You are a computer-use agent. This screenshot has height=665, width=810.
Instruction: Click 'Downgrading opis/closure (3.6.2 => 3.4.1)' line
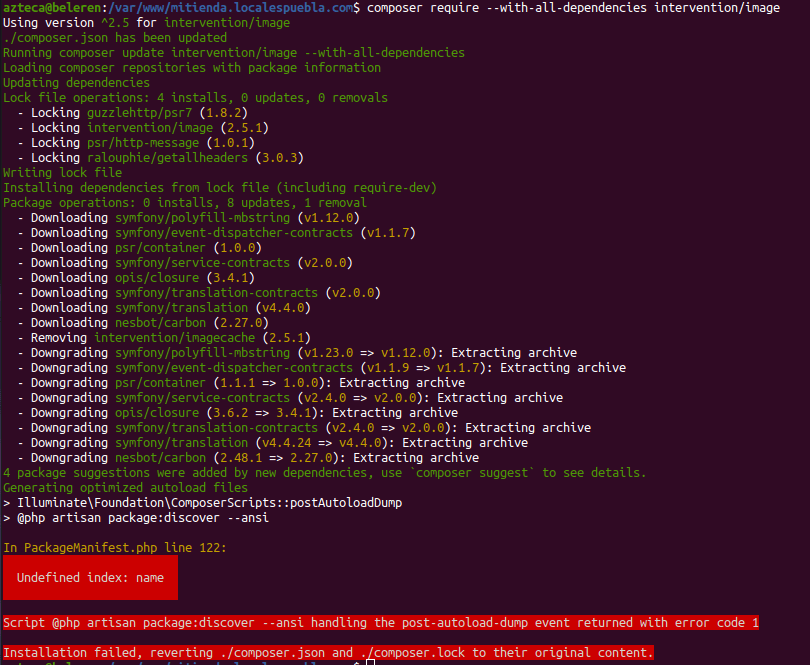(x=237, y=412)
